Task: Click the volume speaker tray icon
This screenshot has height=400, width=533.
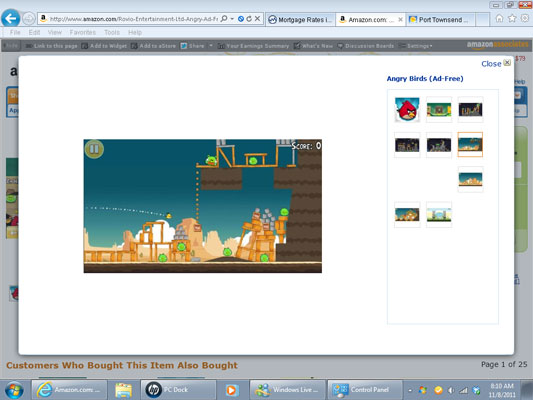Action: (x=451, y=390)
